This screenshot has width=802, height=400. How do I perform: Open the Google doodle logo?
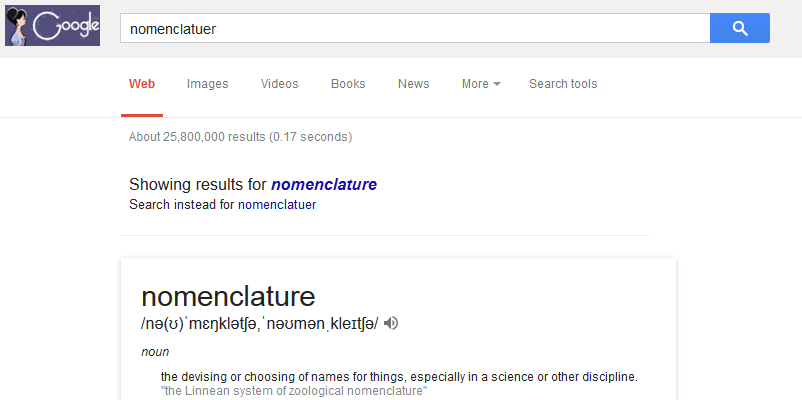click(53, 26)
